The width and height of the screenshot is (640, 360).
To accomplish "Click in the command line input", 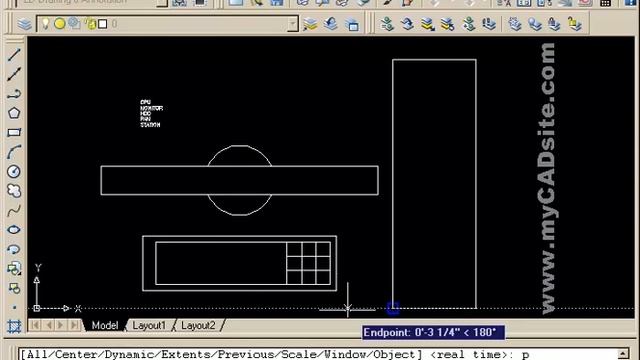I will 318,354.
